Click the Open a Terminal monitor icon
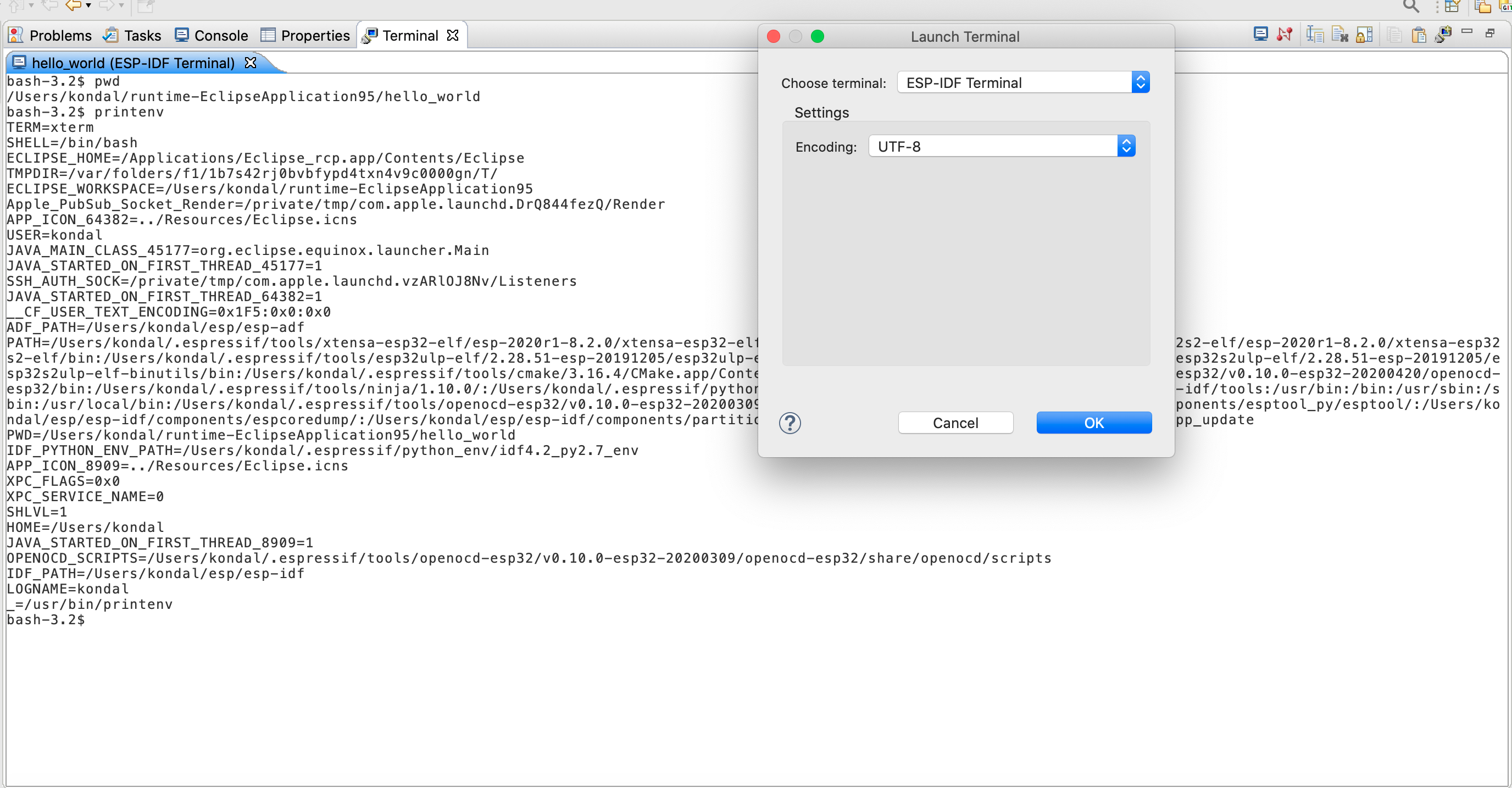Screen dimensions: 1512x788 1260,34
